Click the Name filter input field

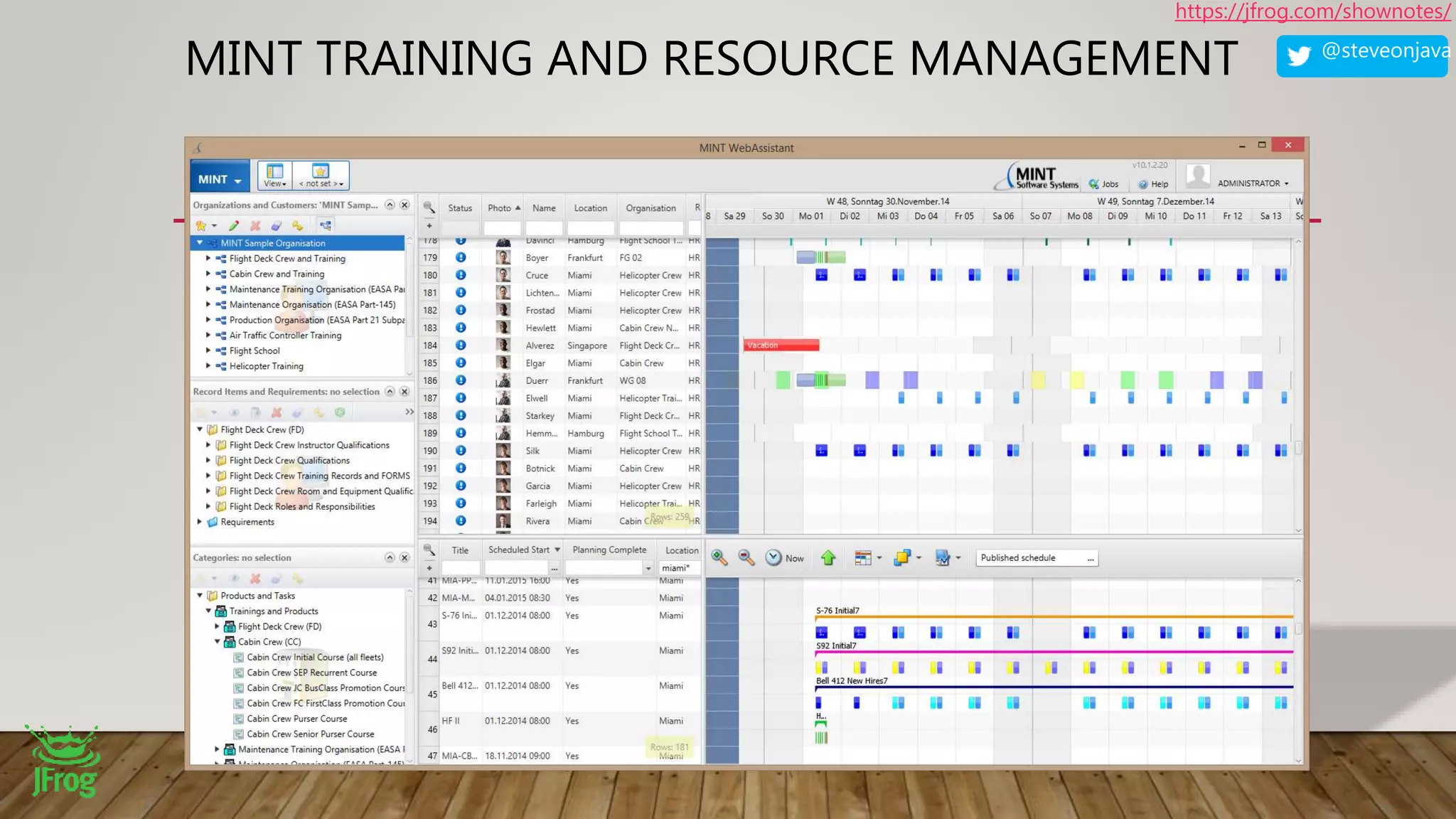pos(544,227)
